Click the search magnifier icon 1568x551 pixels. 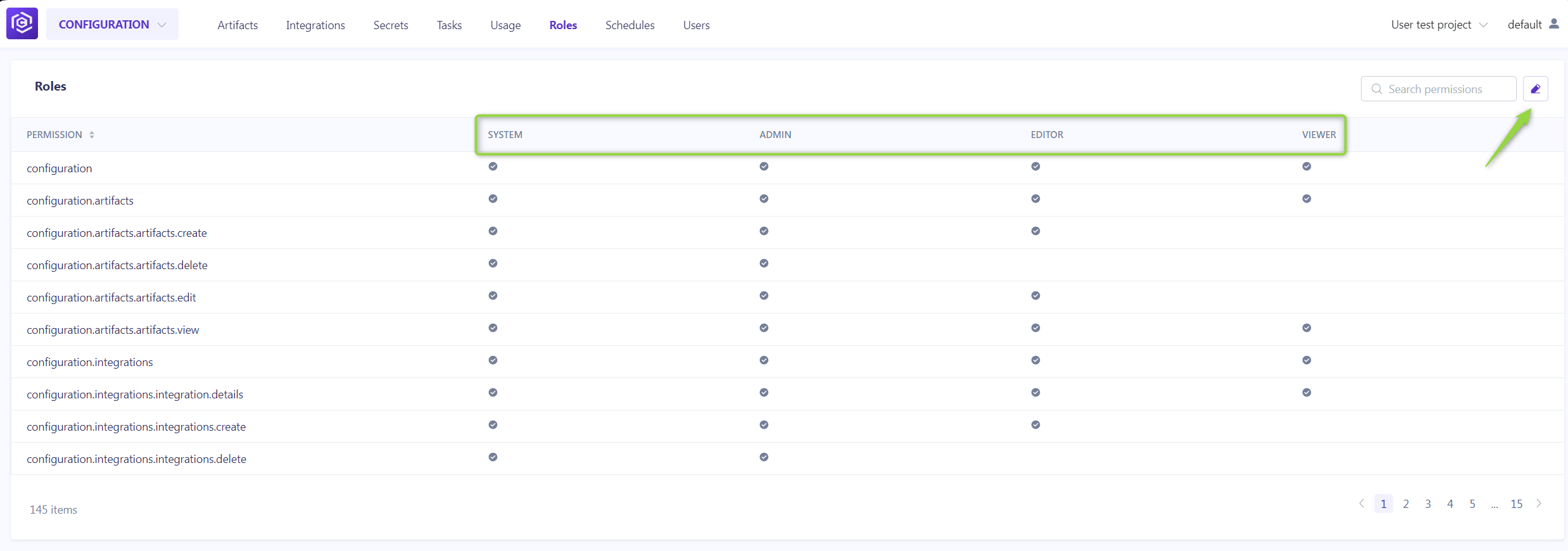click(1376, 89)
